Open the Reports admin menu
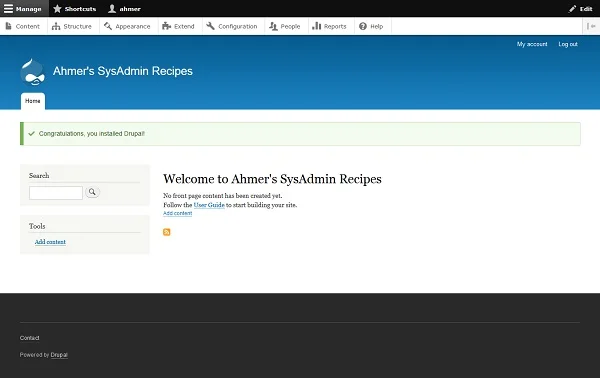This screenshot has height=378, width=600. pyautogui.click(x=329, y=26)
